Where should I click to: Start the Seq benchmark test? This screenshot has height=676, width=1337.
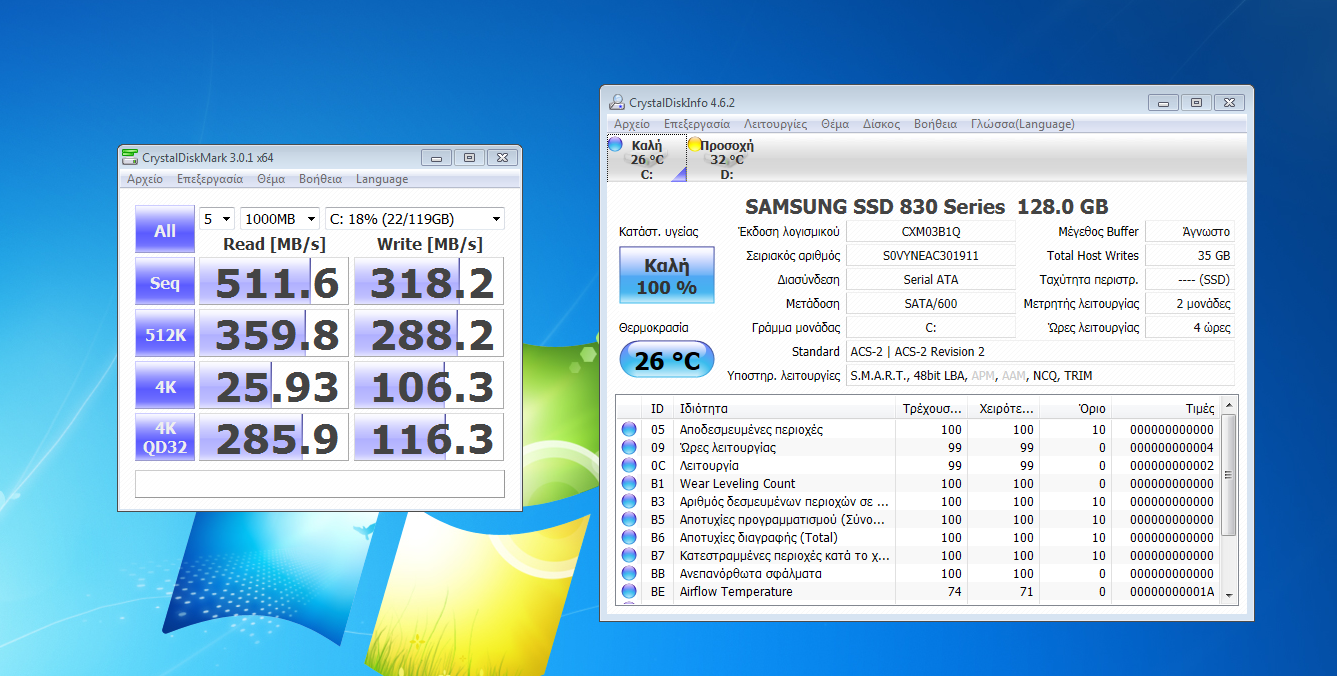pyautogui.click(x=165, y=283)
